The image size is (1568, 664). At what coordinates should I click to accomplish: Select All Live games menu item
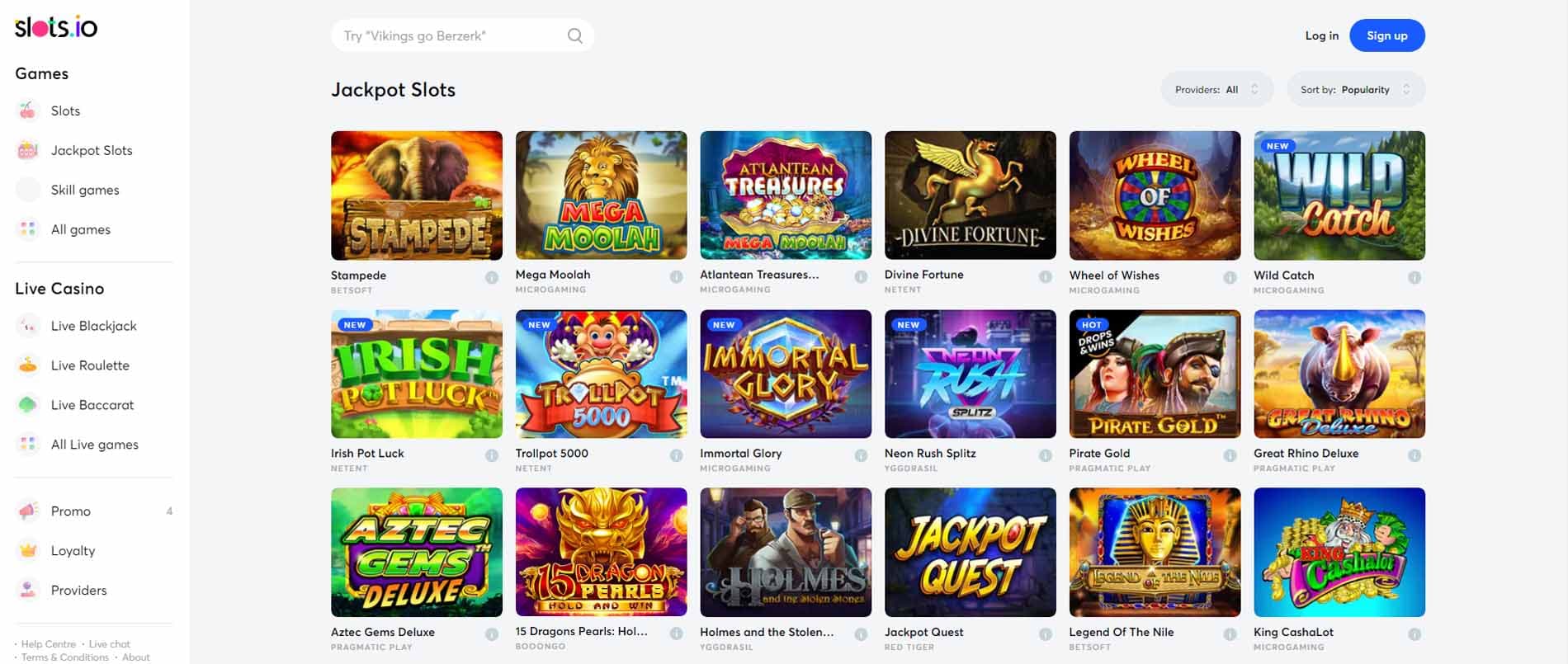tap(94, 445)
